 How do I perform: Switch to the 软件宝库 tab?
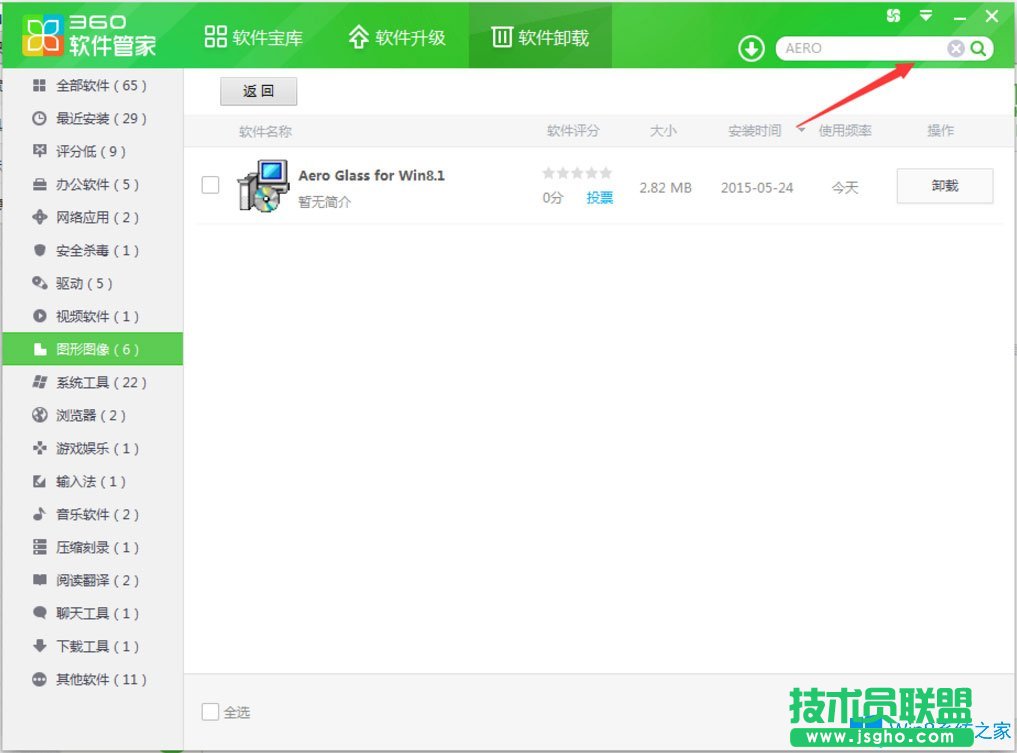coord(253,34)
